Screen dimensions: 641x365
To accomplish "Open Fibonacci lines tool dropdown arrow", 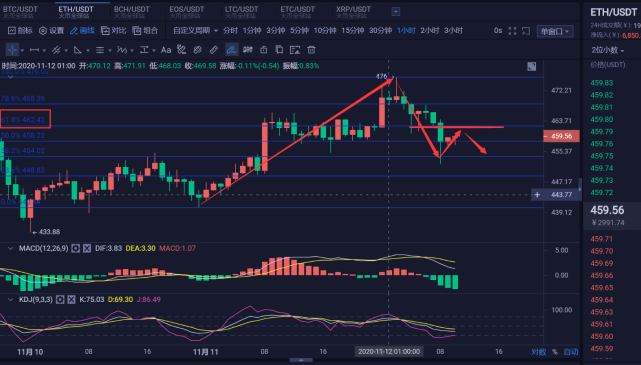I will coord(110,51).
